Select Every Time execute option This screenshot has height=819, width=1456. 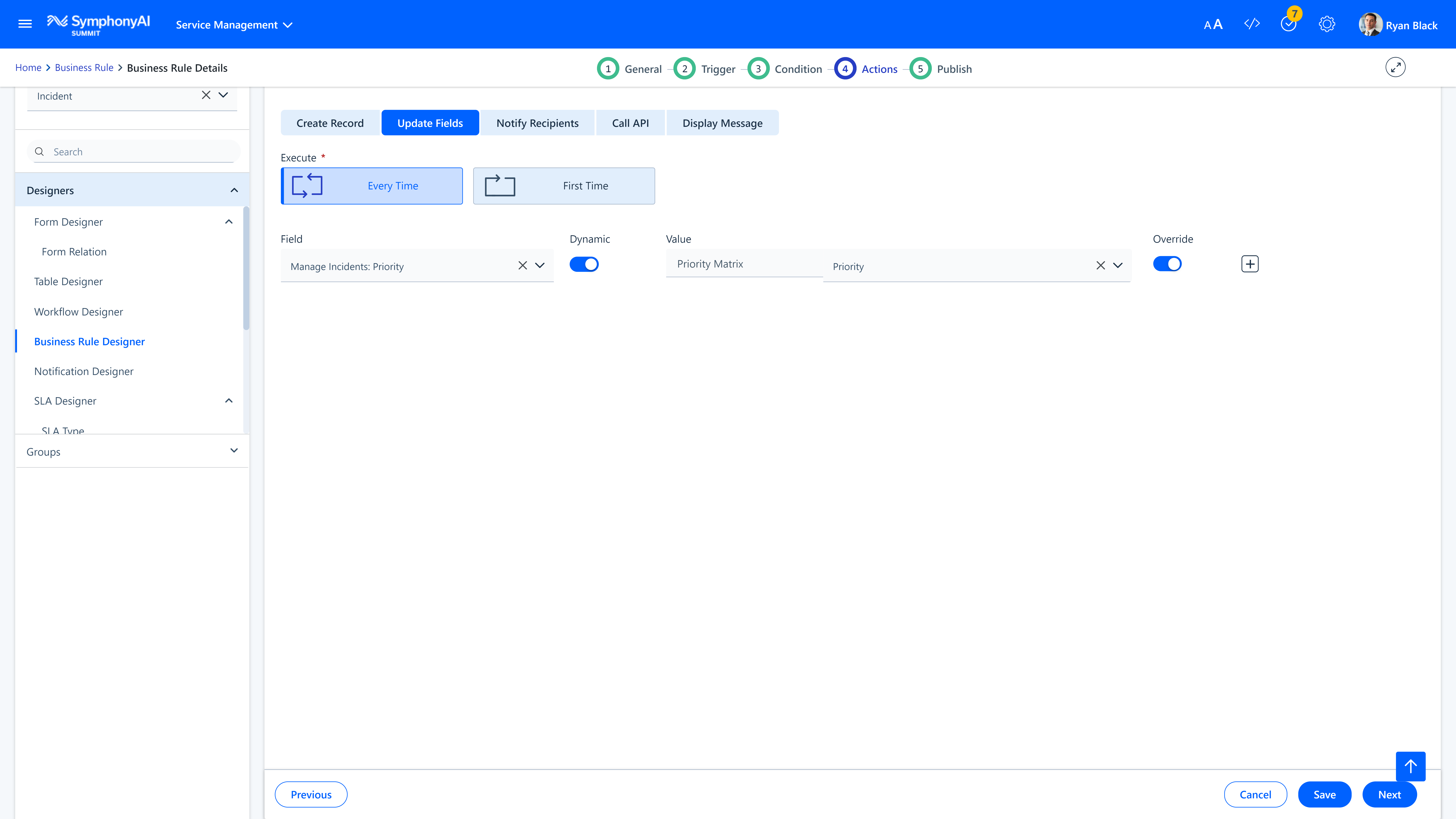[x=372, y=186]
